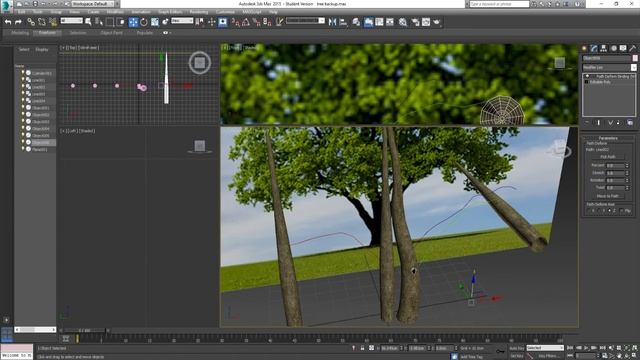Click the object color swatch
The height and width of the screenshot is (360, 640).
coord(635,58)
